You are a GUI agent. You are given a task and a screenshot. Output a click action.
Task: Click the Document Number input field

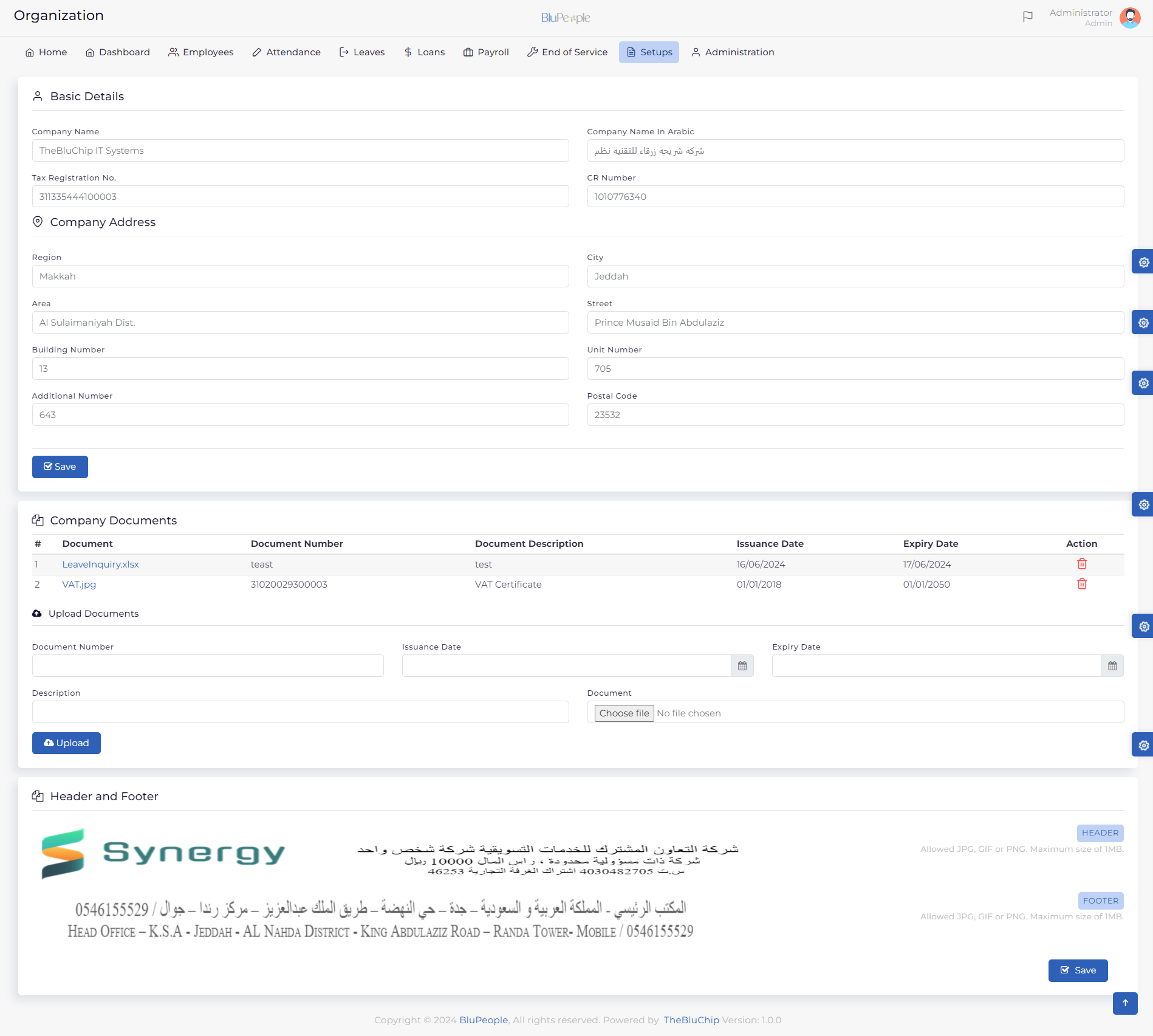pos(208,665)
